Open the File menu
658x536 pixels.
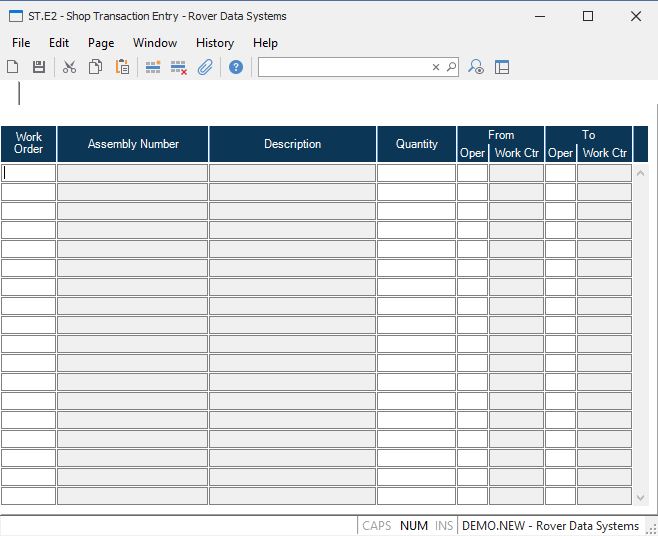21,43
